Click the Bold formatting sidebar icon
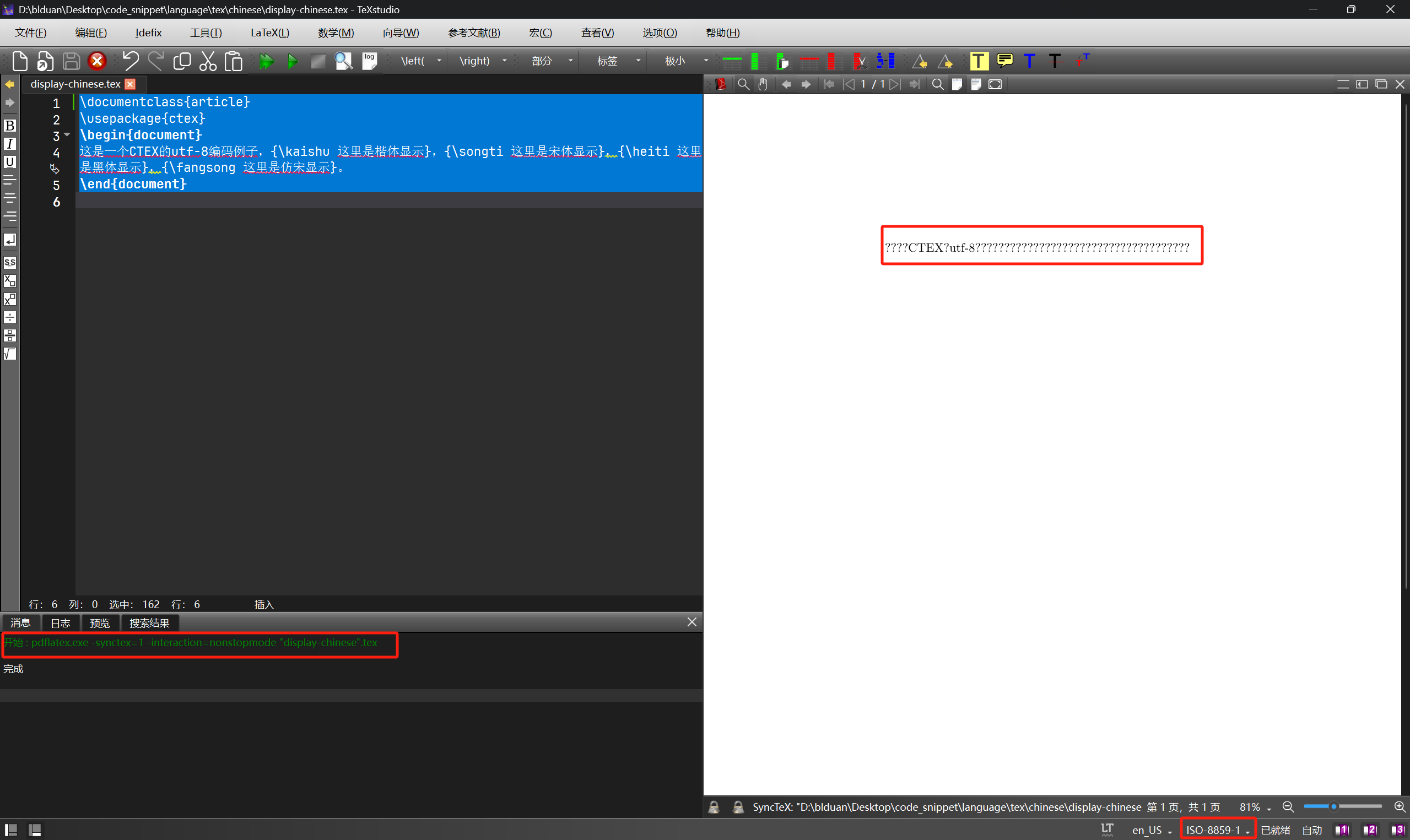 [x=9, y=126]
